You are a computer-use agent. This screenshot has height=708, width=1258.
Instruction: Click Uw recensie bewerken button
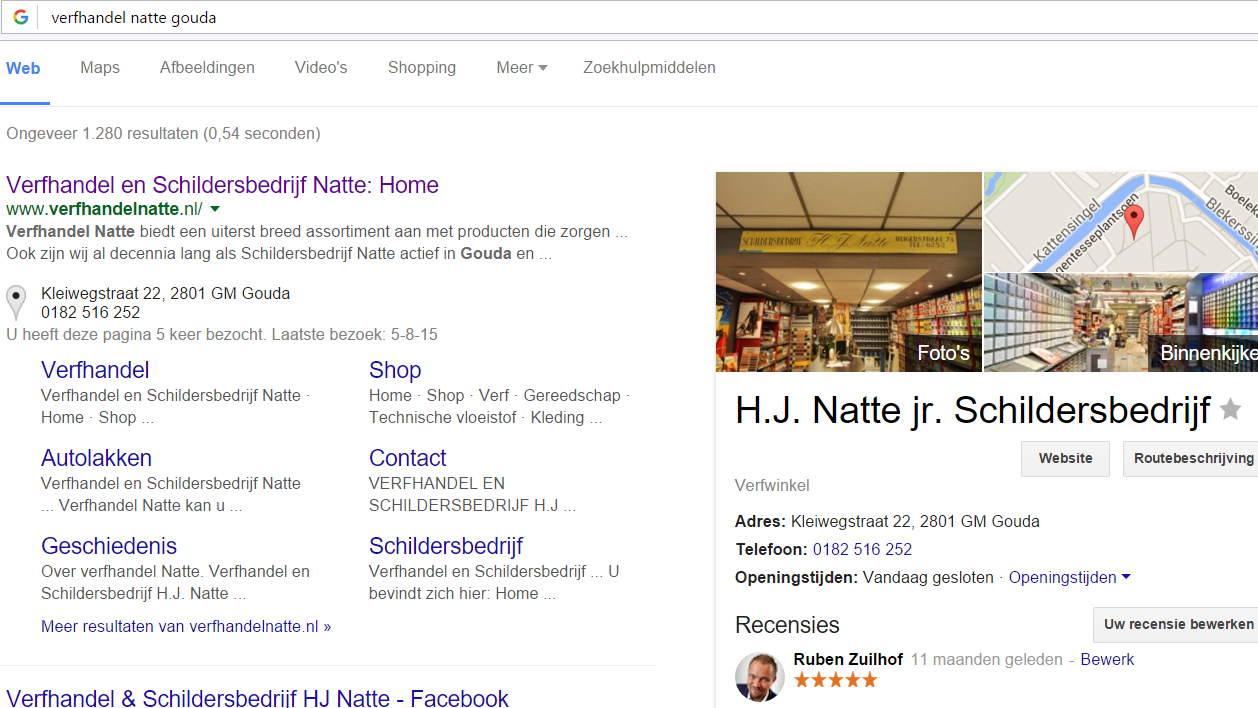1175,624
